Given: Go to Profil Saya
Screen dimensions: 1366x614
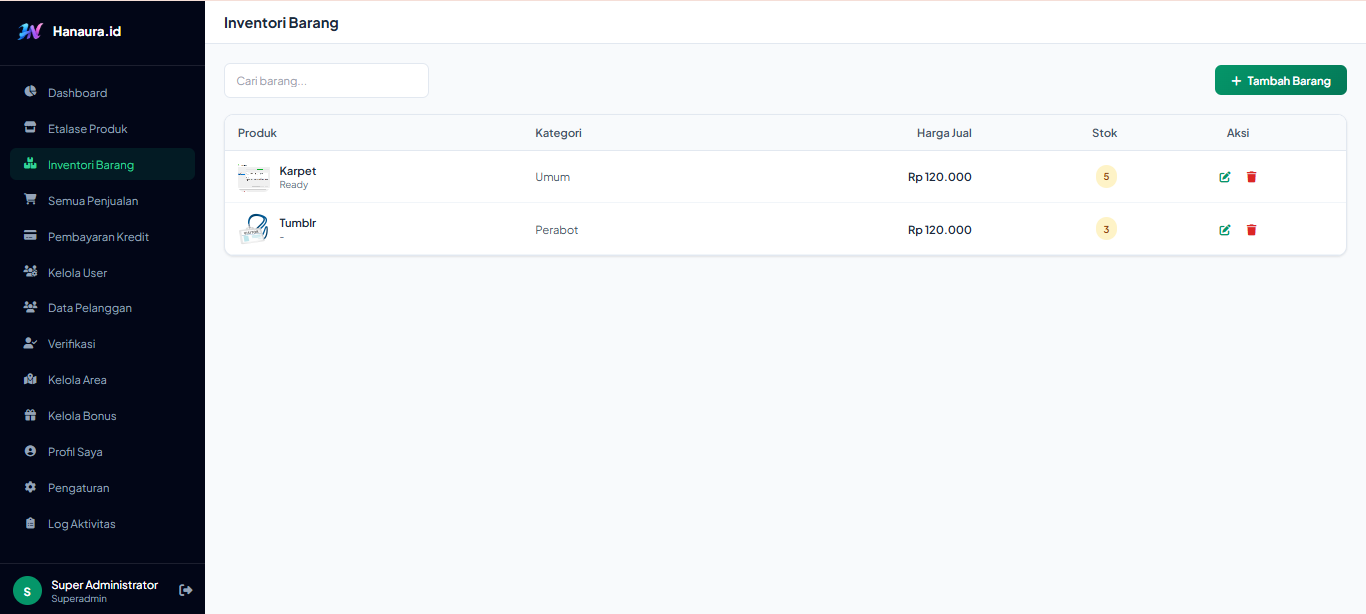Looking at the screenshot, I should (x=102, y=452).
